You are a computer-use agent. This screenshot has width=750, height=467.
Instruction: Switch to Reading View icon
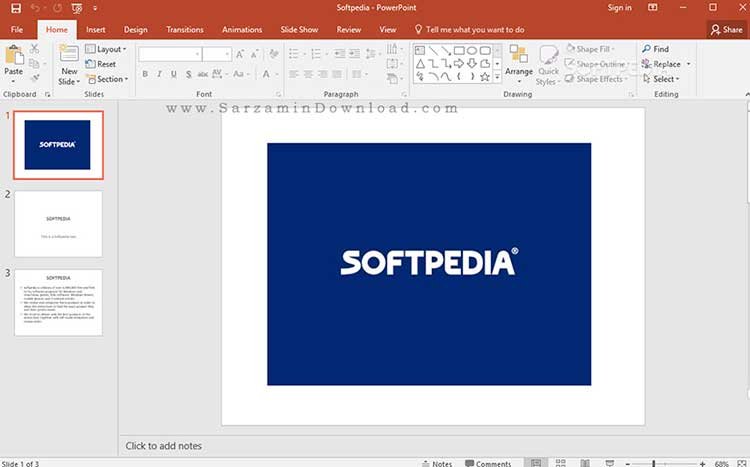pos(585,463)
